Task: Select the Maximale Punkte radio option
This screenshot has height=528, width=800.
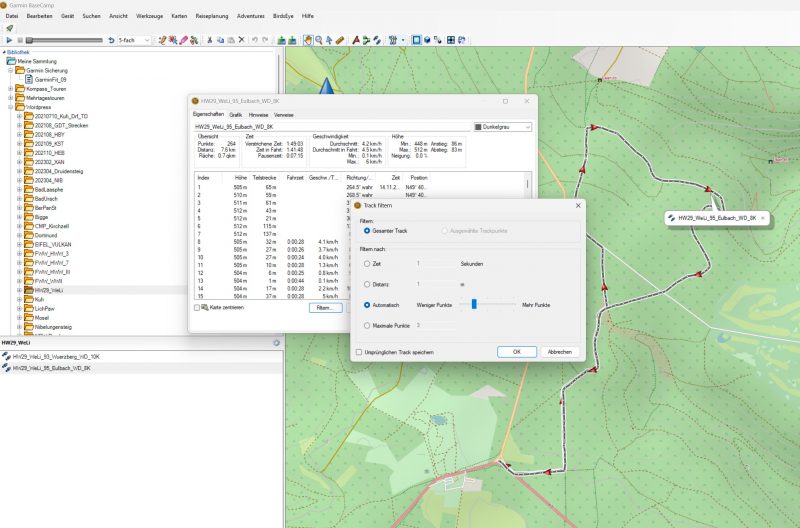Action: tap(367, 325)
